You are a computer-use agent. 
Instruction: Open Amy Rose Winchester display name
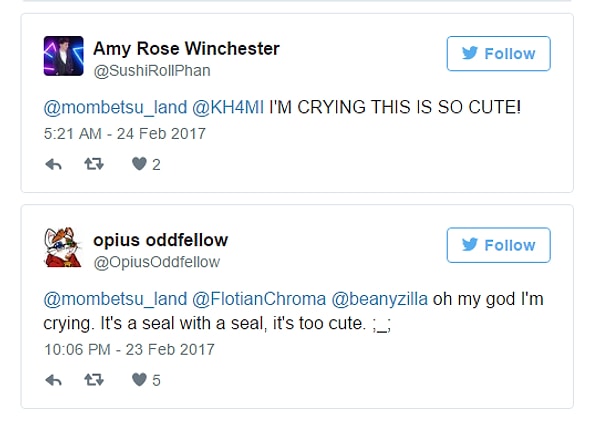pos(186,48)
